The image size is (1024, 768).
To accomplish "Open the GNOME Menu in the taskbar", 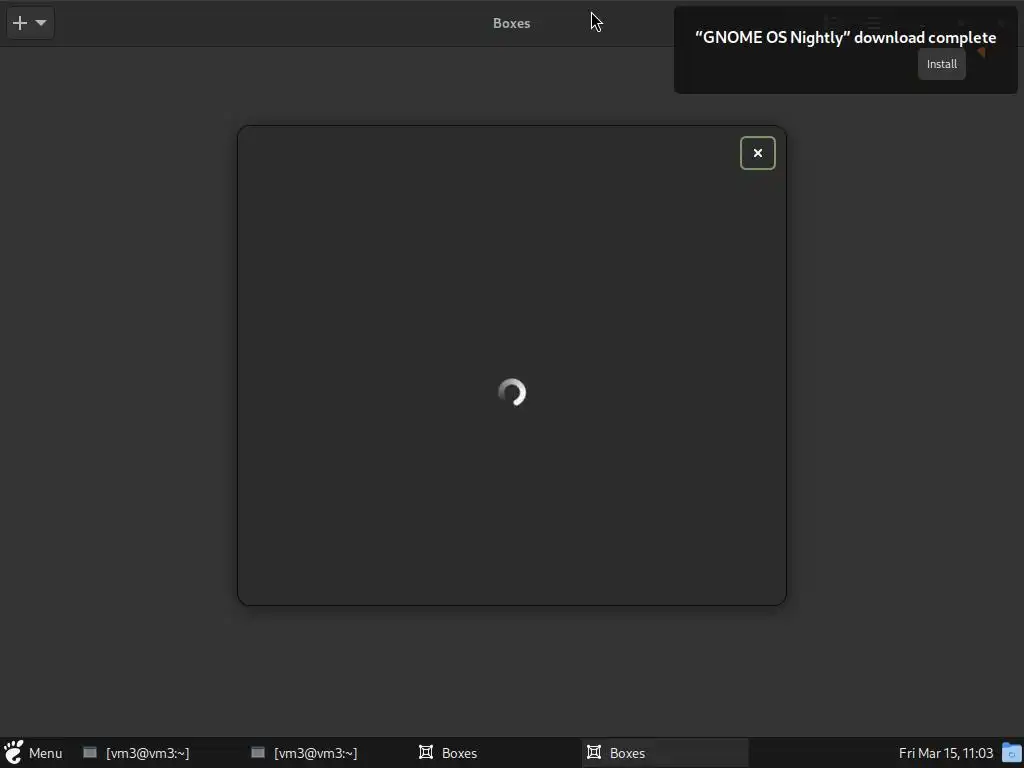I will tap(33, 753).
